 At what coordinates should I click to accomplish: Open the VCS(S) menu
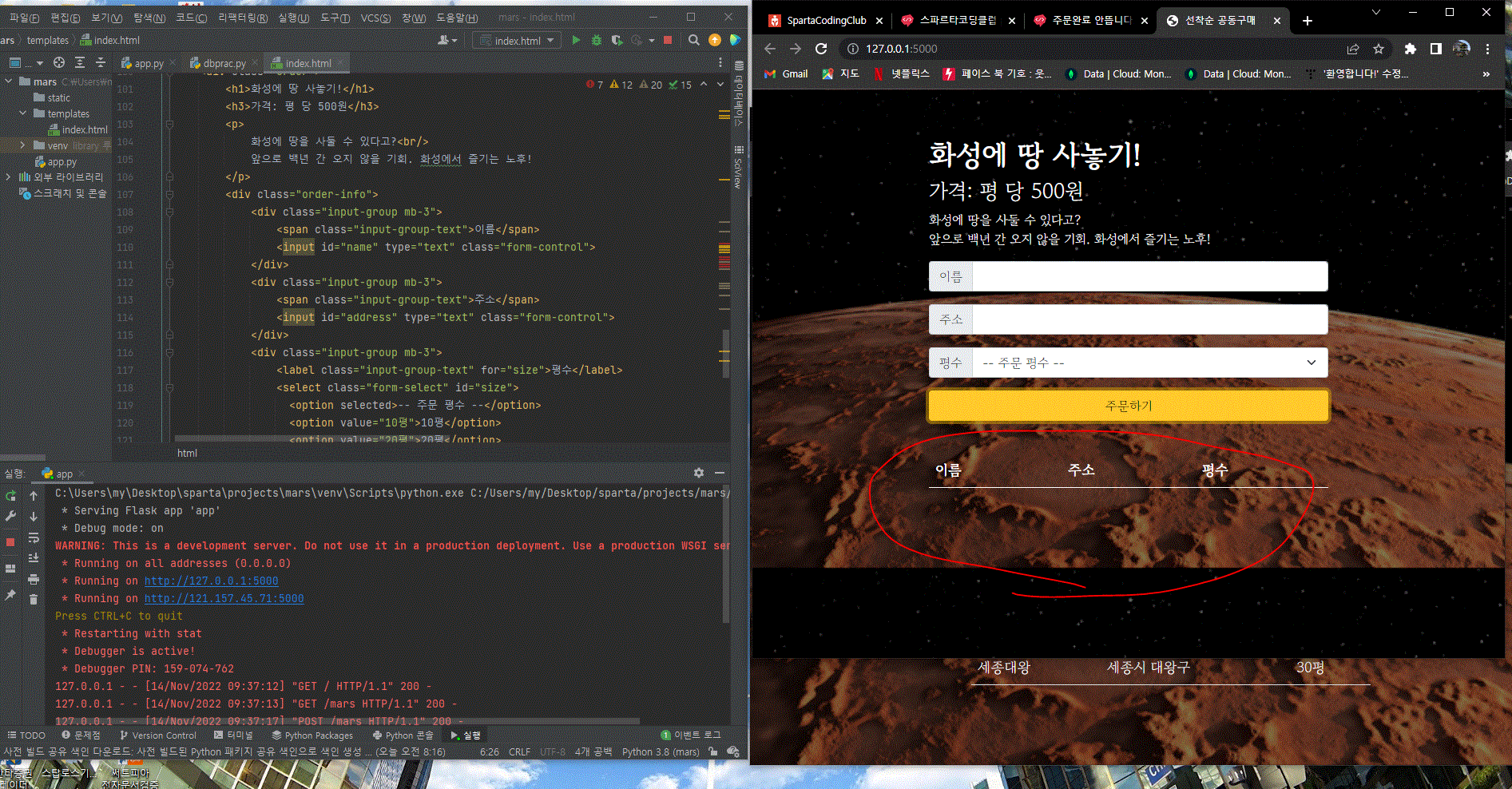375,18
